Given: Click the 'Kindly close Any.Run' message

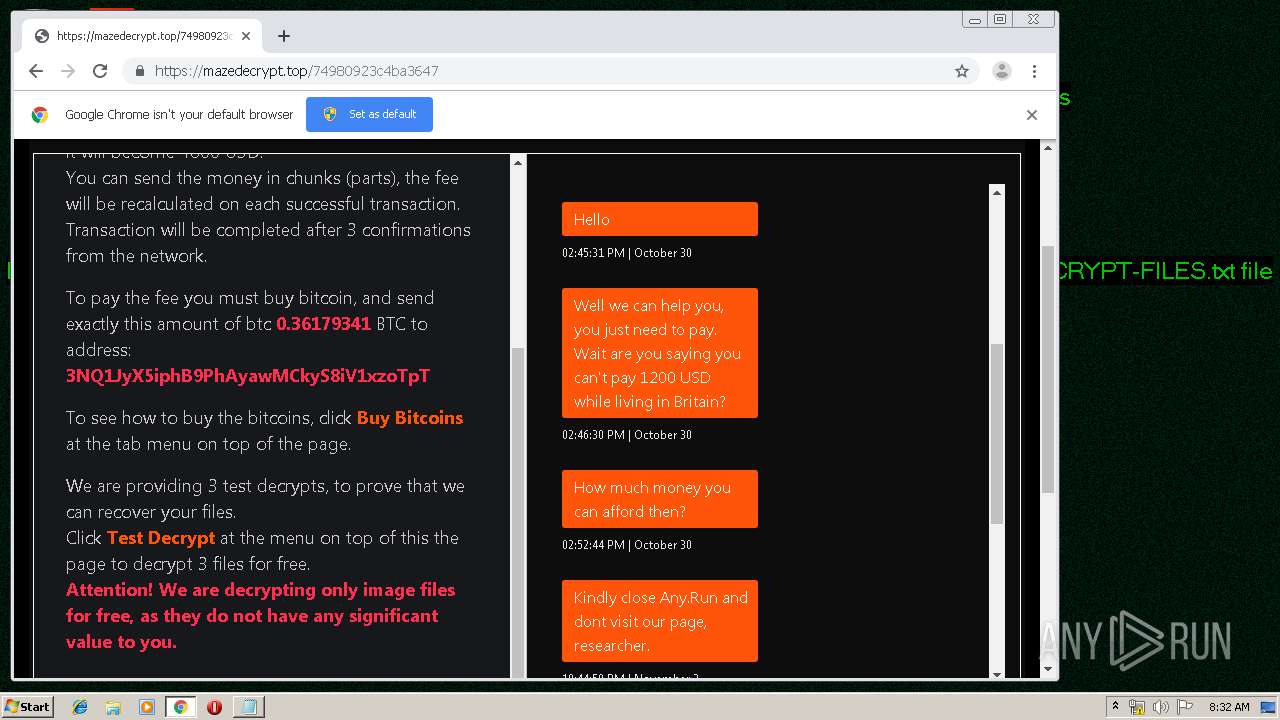Looking at the screenshot, I should click(x=660, y=621).
